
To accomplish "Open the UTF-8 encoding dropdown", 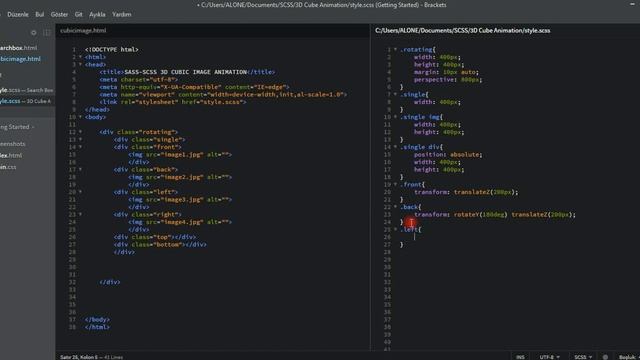I will coord(549,357).
